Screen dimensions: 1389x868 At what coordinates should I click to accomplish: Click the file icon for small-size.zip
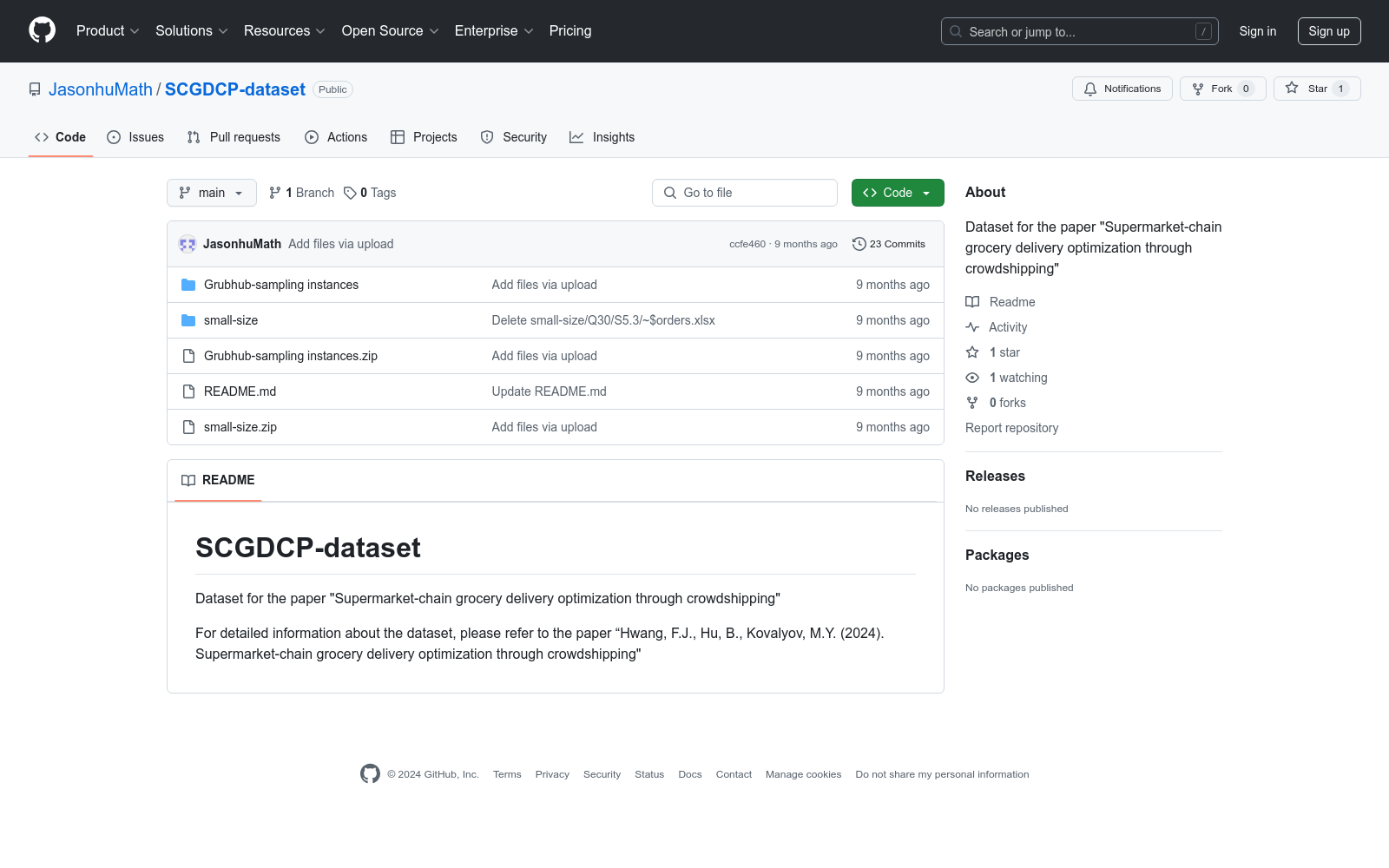click(188, 427)
